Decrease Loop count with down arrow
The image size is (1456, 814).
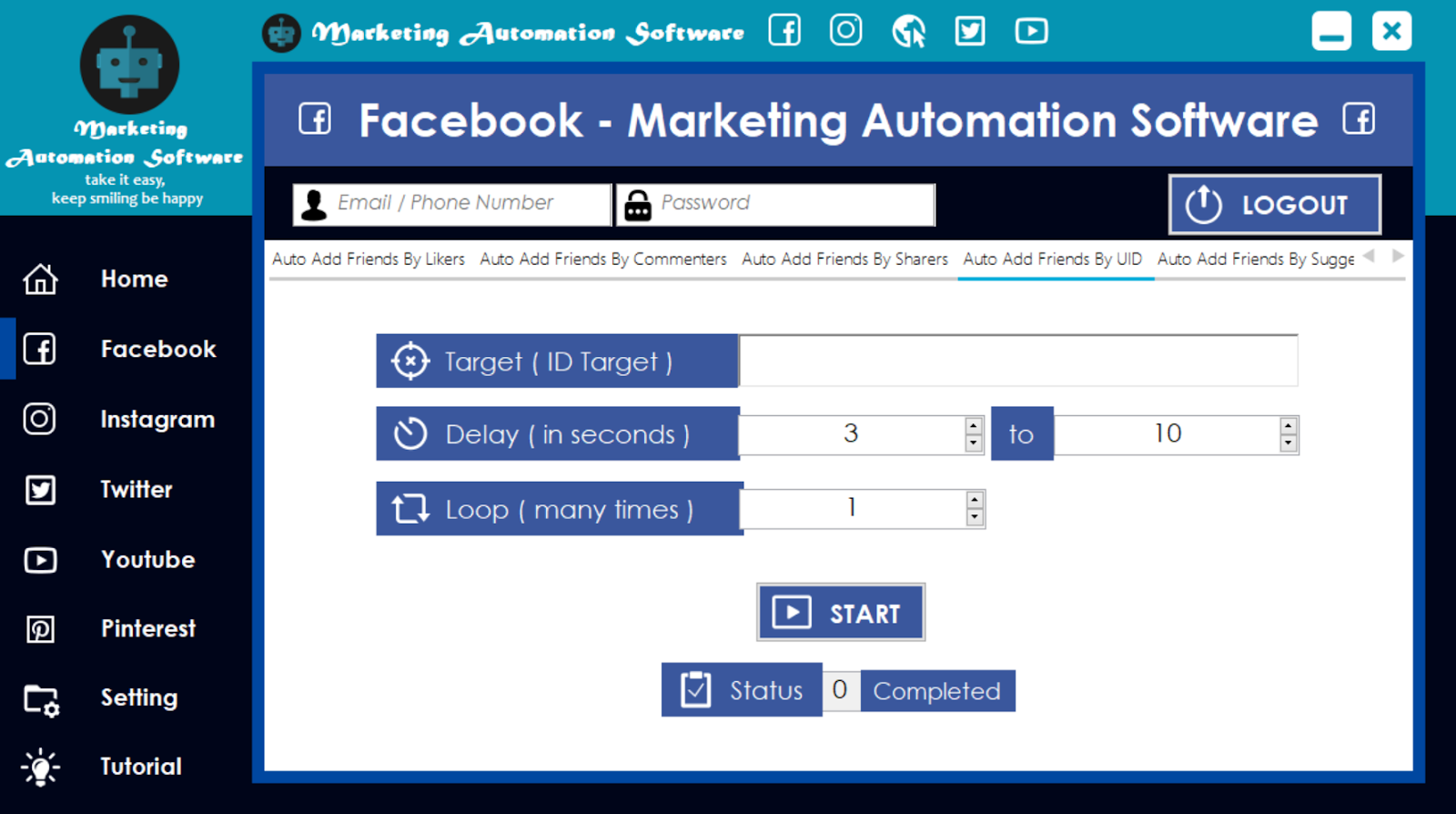coord(975,517)
